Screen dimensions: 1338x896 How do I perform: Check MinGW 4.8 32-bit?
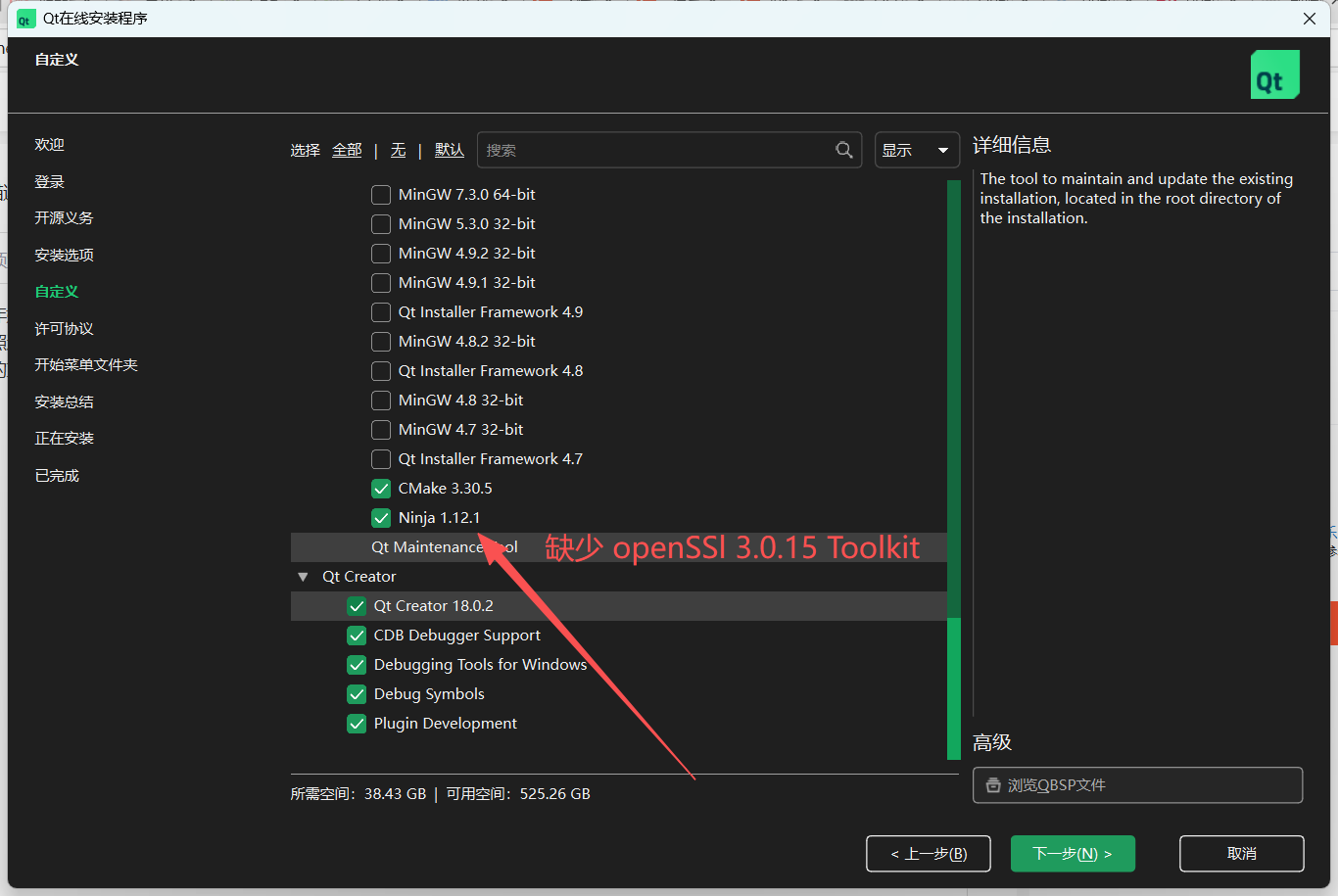point(381,401)
